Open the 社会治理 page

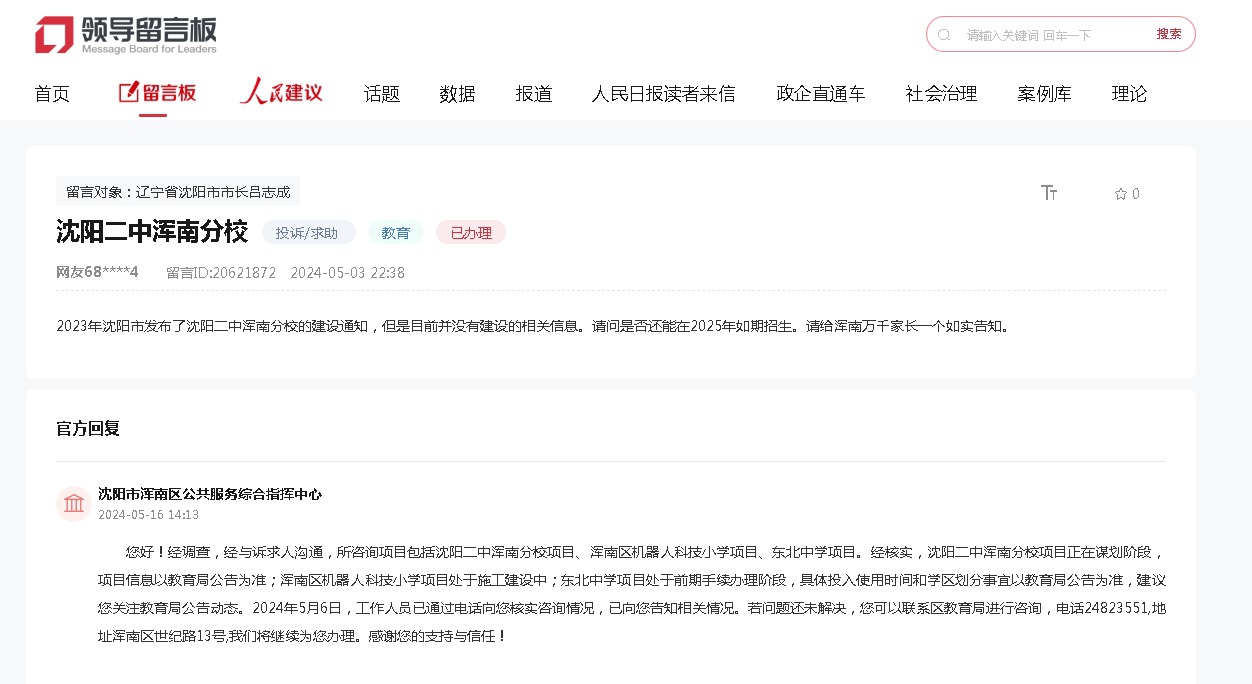tap(941, 94)
